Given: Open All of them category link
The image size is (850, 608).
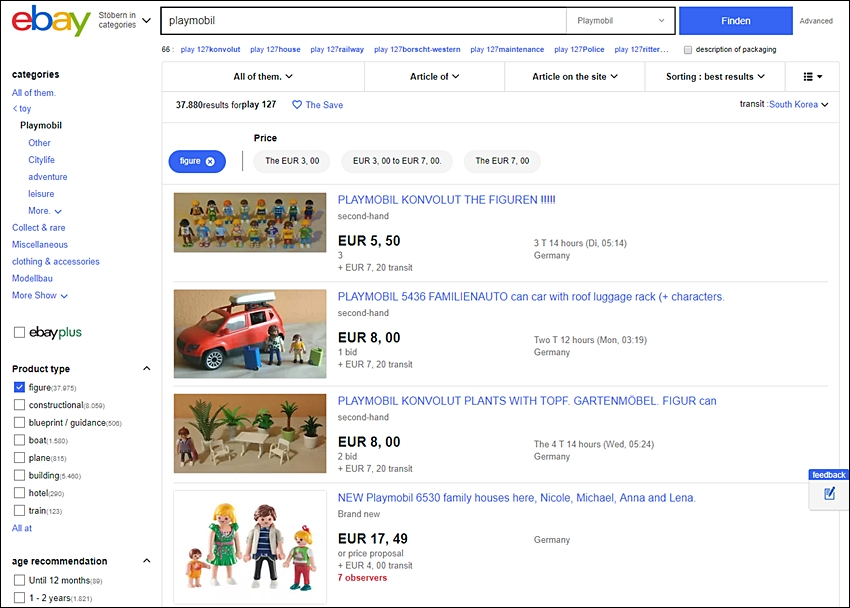Looking at the screenshot, I should pos(34,93).
